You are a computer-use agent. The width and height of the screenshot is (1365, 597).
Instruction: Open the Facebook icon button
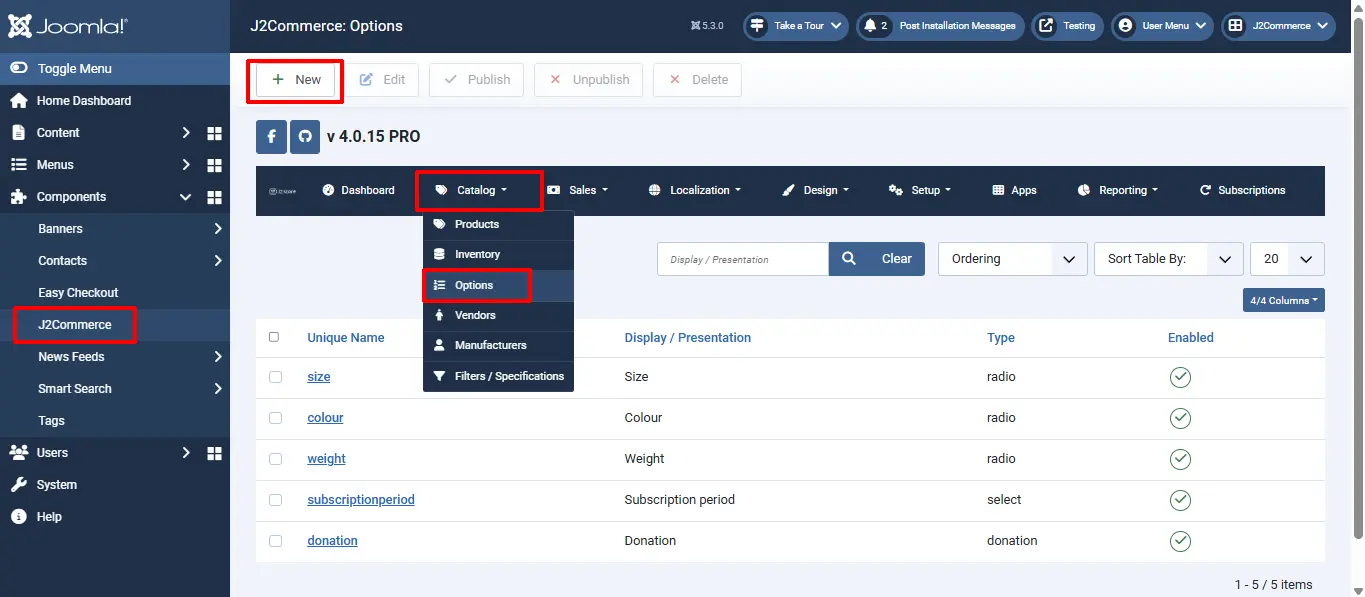(x=272, y=137)
